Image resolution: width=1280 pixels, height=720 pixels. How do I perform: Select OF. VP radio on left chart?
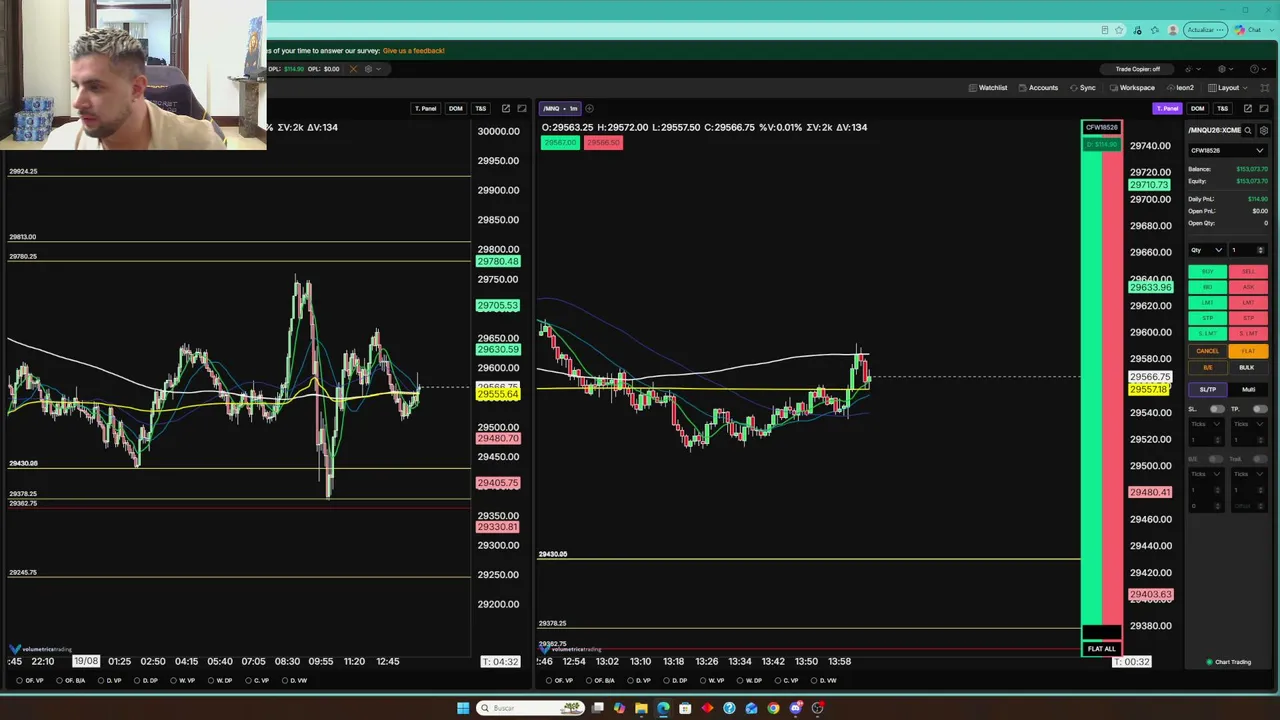coord(30,681)
